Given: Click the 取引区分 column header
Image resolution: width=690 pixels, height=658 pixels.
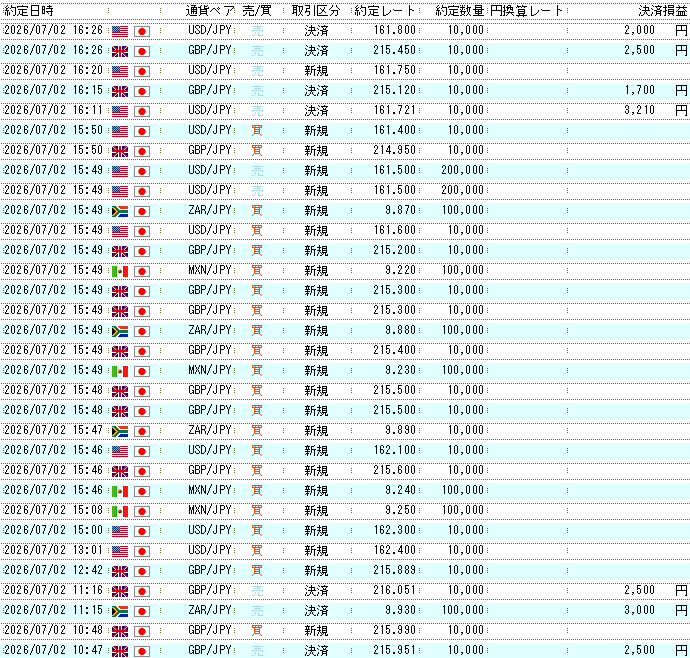Looking at the screenshot, I should click(316, 11).
